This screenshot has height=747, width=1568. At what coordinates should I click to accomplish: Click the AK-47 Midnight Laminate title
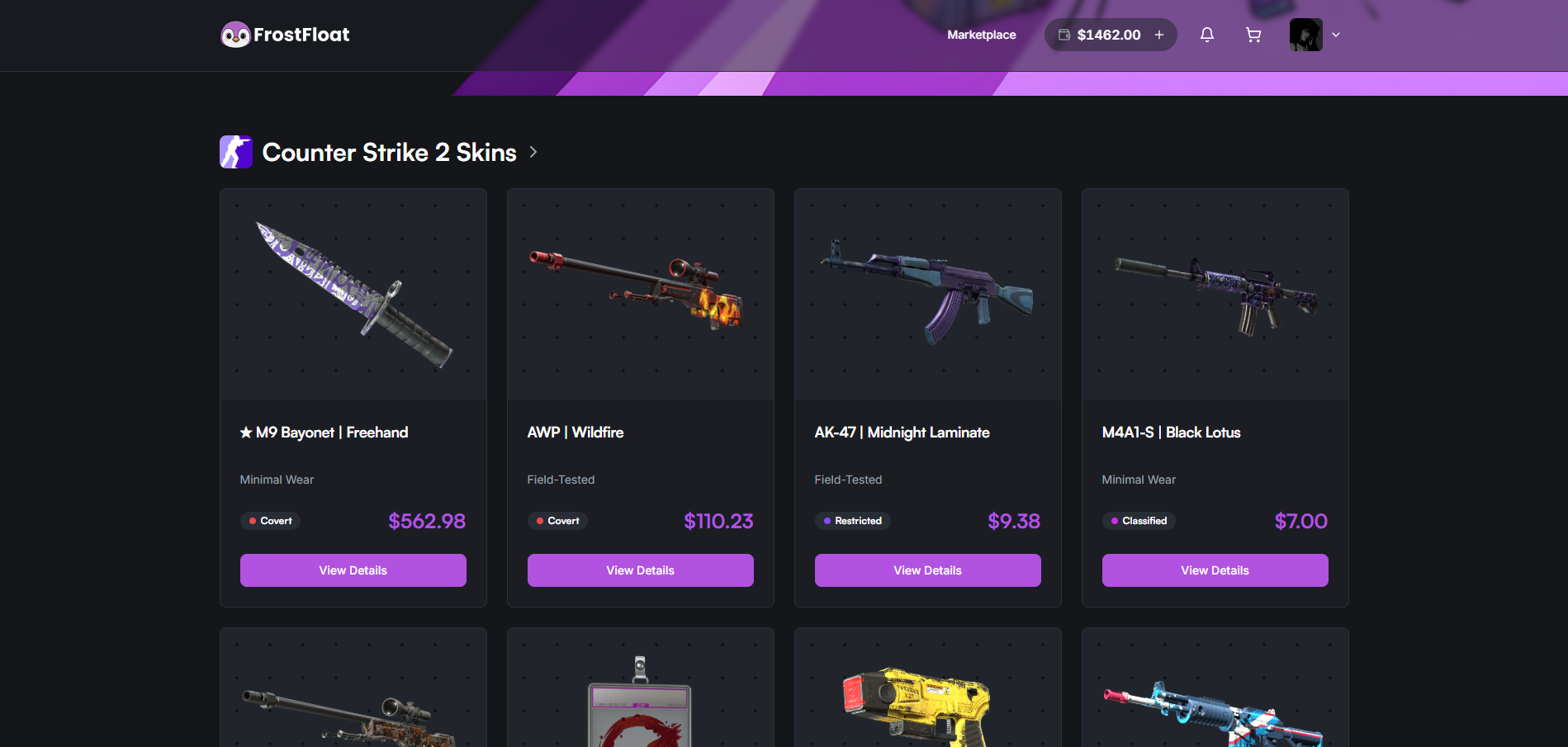pyautogui.click(x=902, y=433)
